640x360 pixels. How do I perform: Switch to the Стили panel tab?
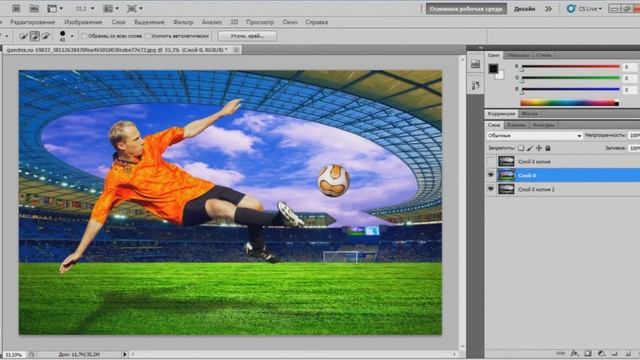tap(544, 55)
